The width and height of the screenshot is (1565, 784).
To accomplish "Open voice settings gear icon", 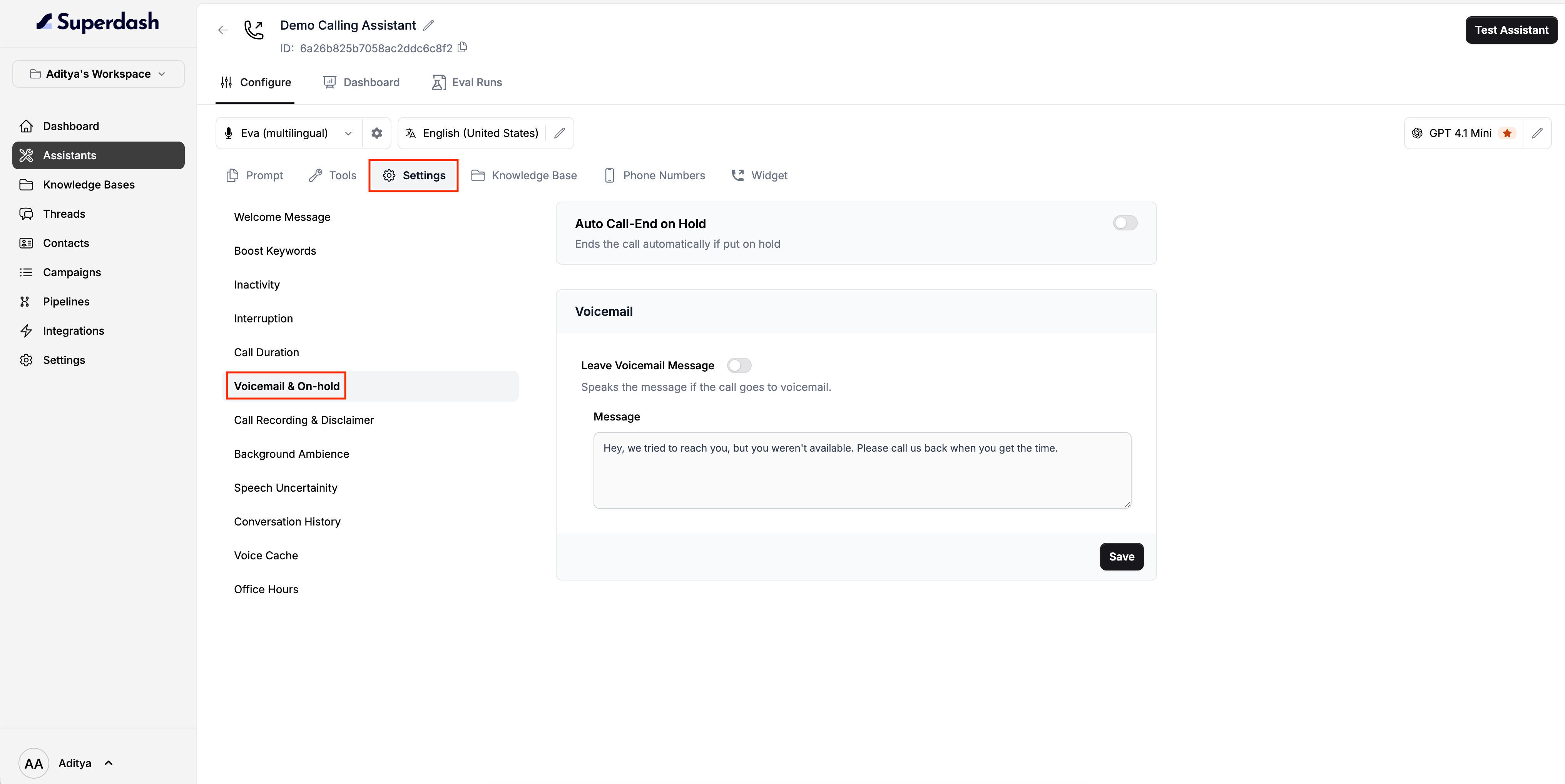I will tap(377, 133).
